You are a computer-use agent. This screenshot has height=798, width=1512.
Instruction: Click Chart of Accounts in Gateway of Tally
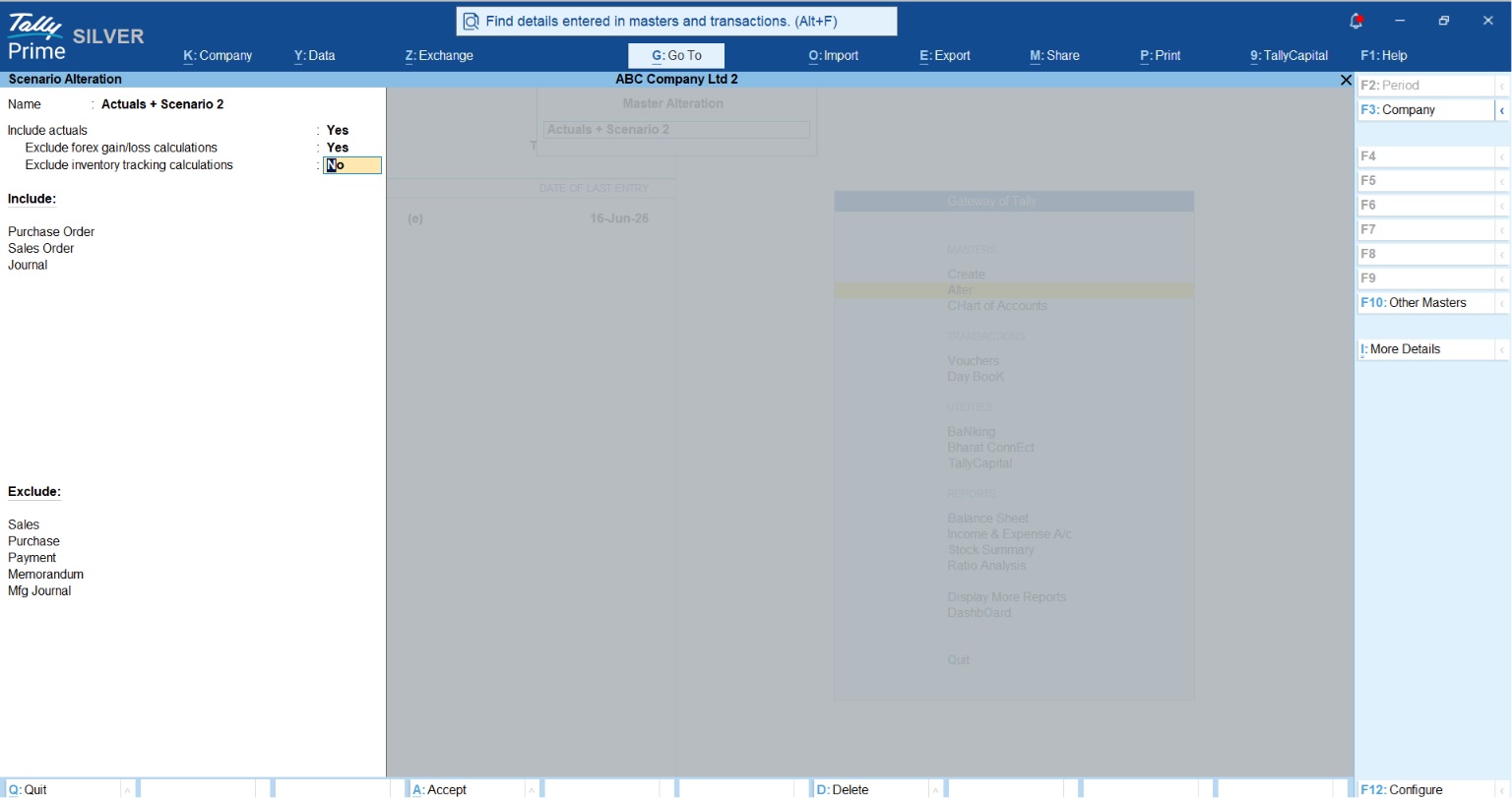tap(997, 306)
